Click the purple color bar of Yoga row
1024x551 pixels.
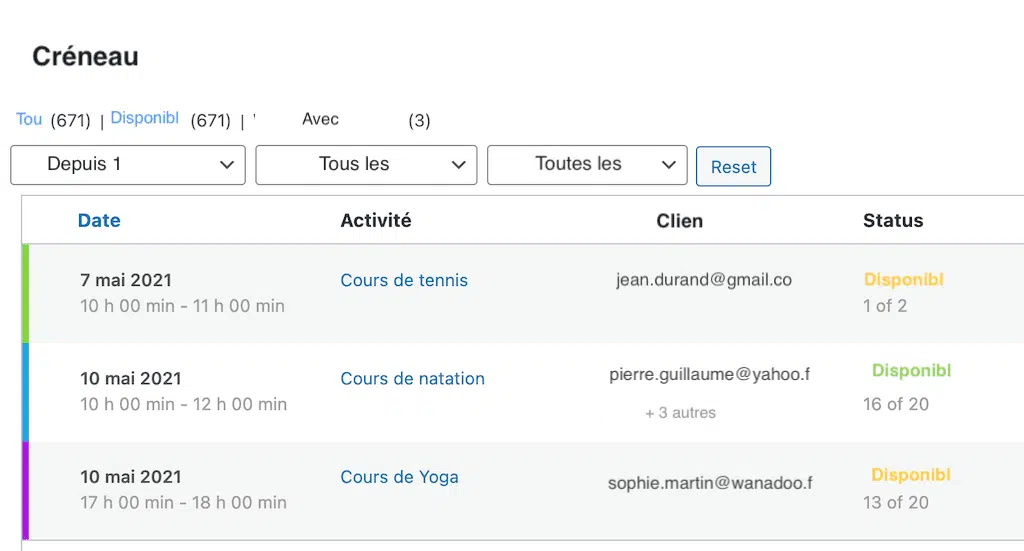pos(25,491)
